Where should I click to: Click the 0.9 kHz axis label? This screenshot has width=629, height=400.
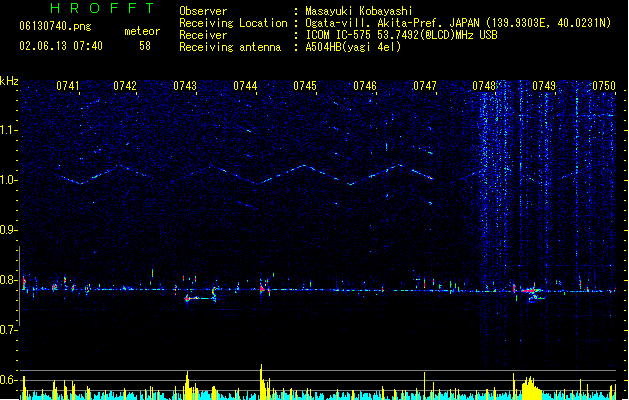tap(9, 230)
